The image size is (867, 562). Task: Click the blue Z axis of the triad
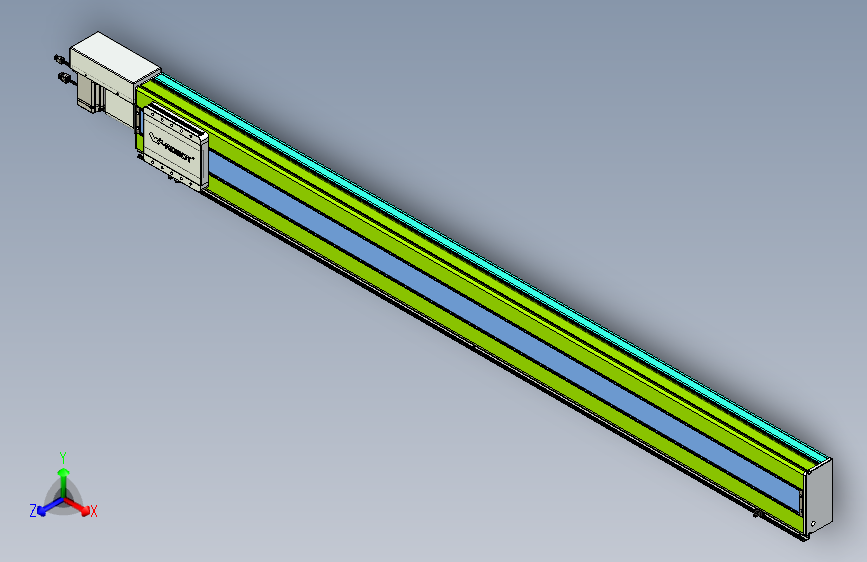point(50,507)
